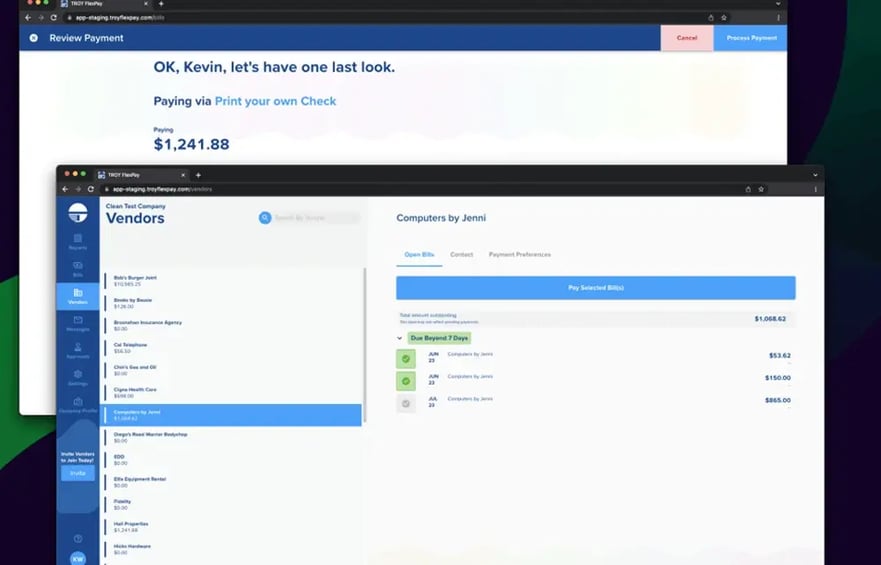Open new tab in the Vendors window

198,175
